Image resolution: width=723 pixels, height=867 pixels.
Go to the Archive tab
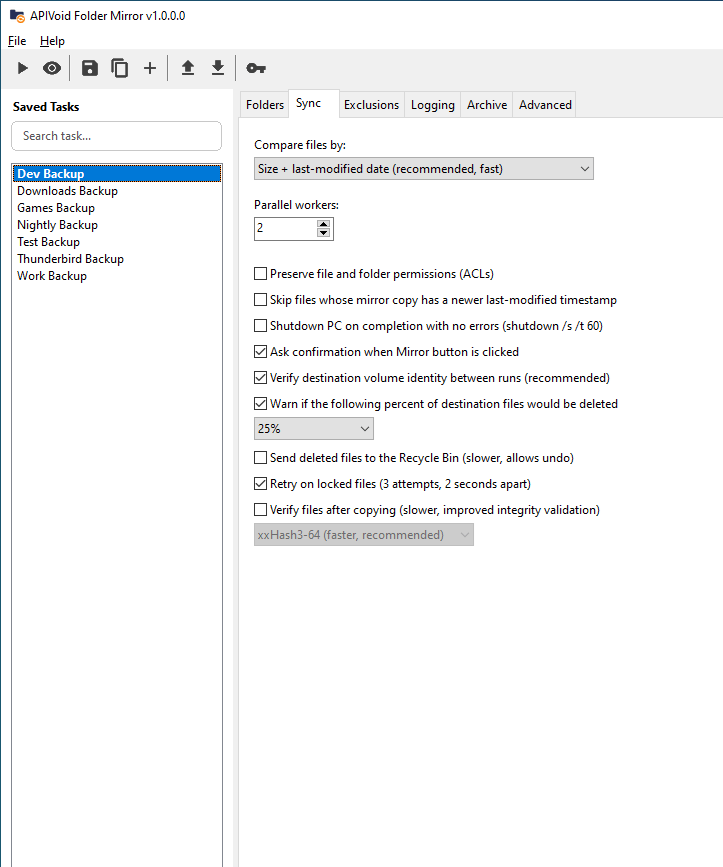coord(487,105)
